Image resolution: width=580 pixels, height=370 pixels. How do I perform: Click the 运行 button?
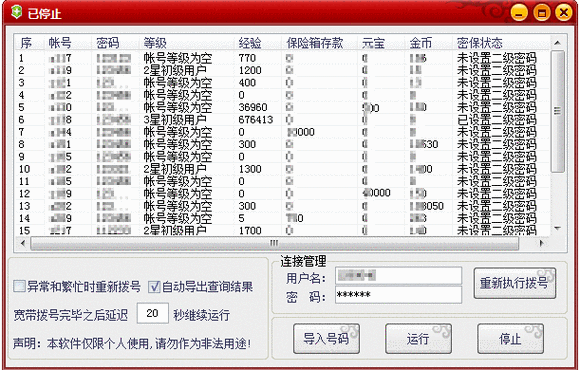(418, 339)
